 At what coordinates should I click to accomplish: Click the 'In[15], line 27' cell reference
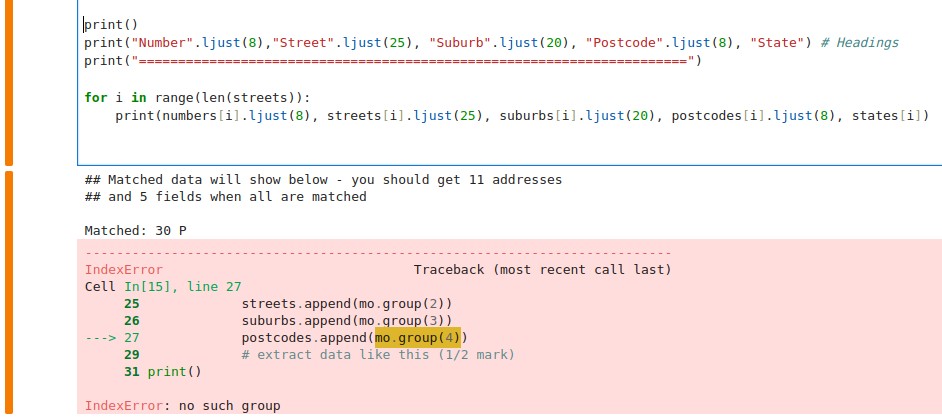tap(183, 287)
